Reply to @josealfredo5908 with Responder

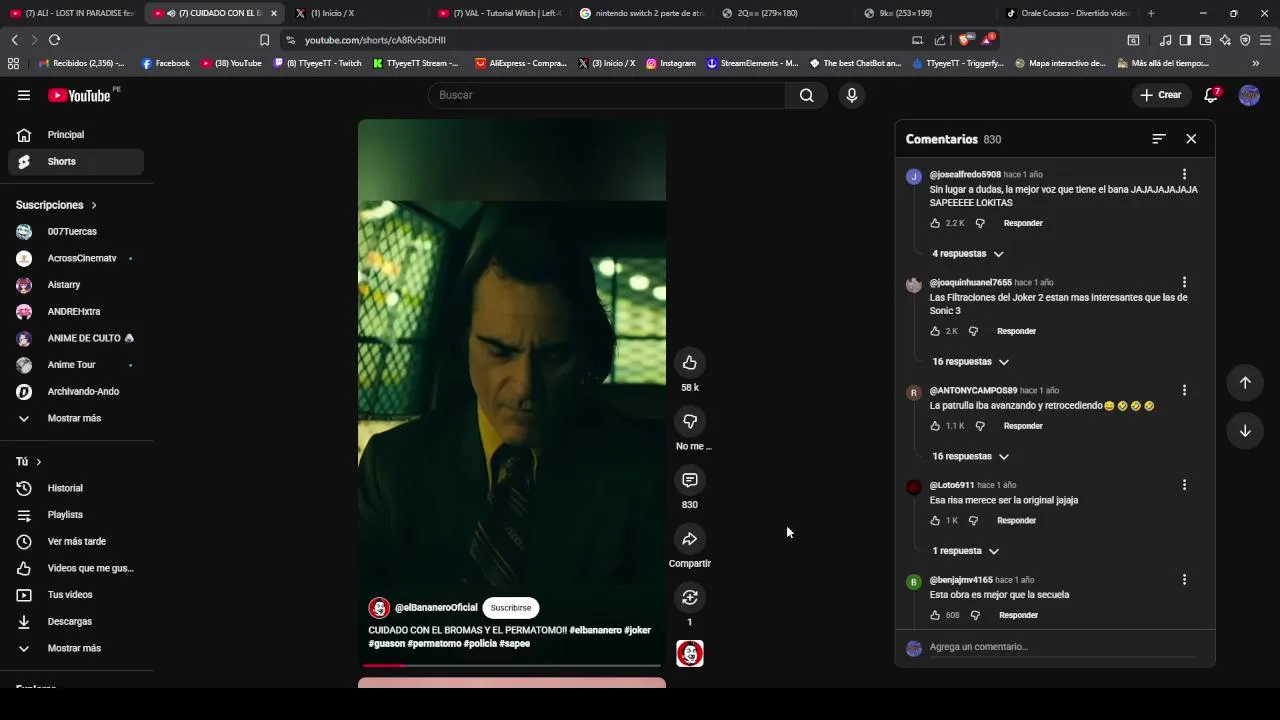(x=1023, y=223)
